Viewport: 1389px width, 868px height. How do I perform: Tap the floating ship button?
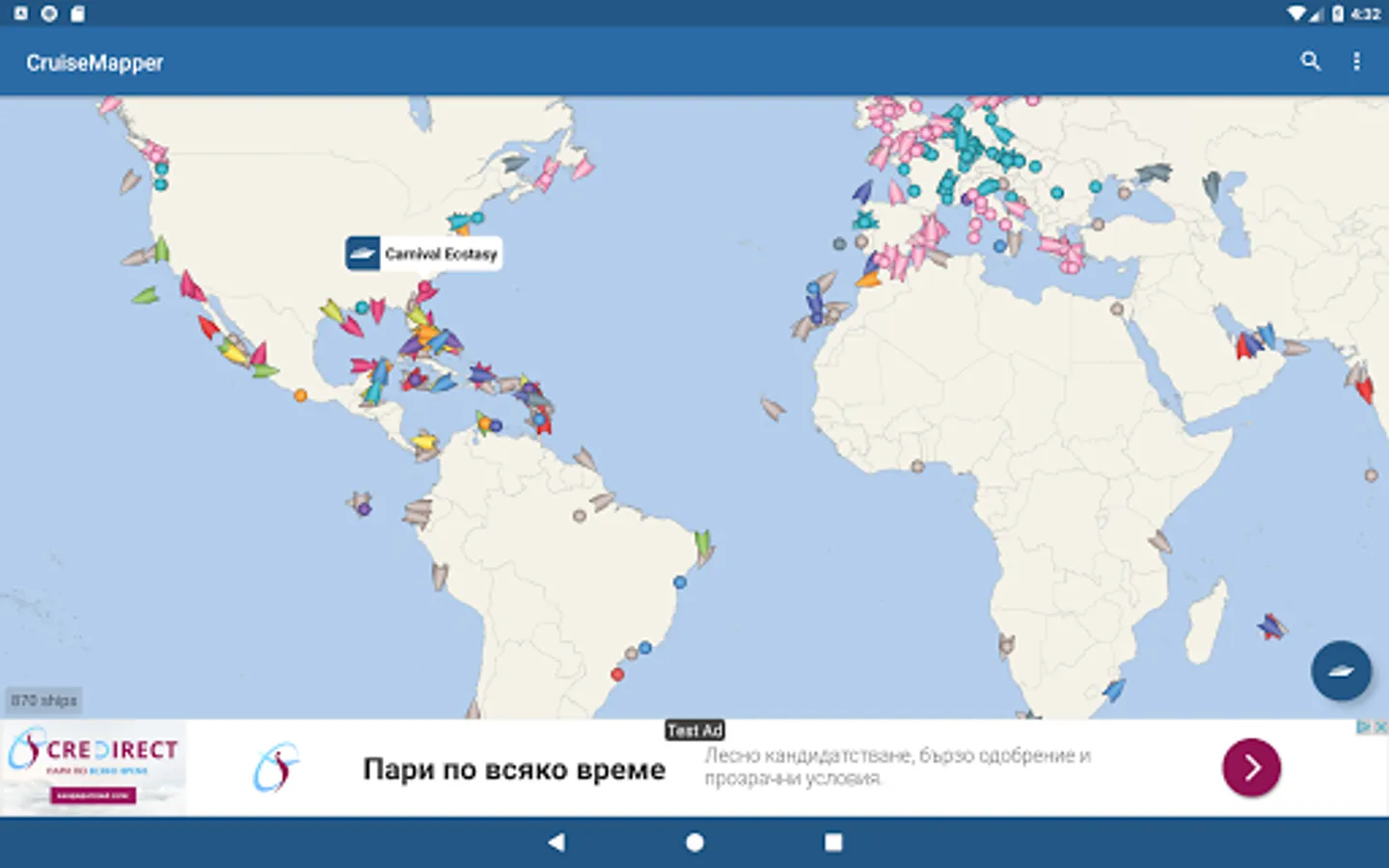click(x=1341, y=670)
